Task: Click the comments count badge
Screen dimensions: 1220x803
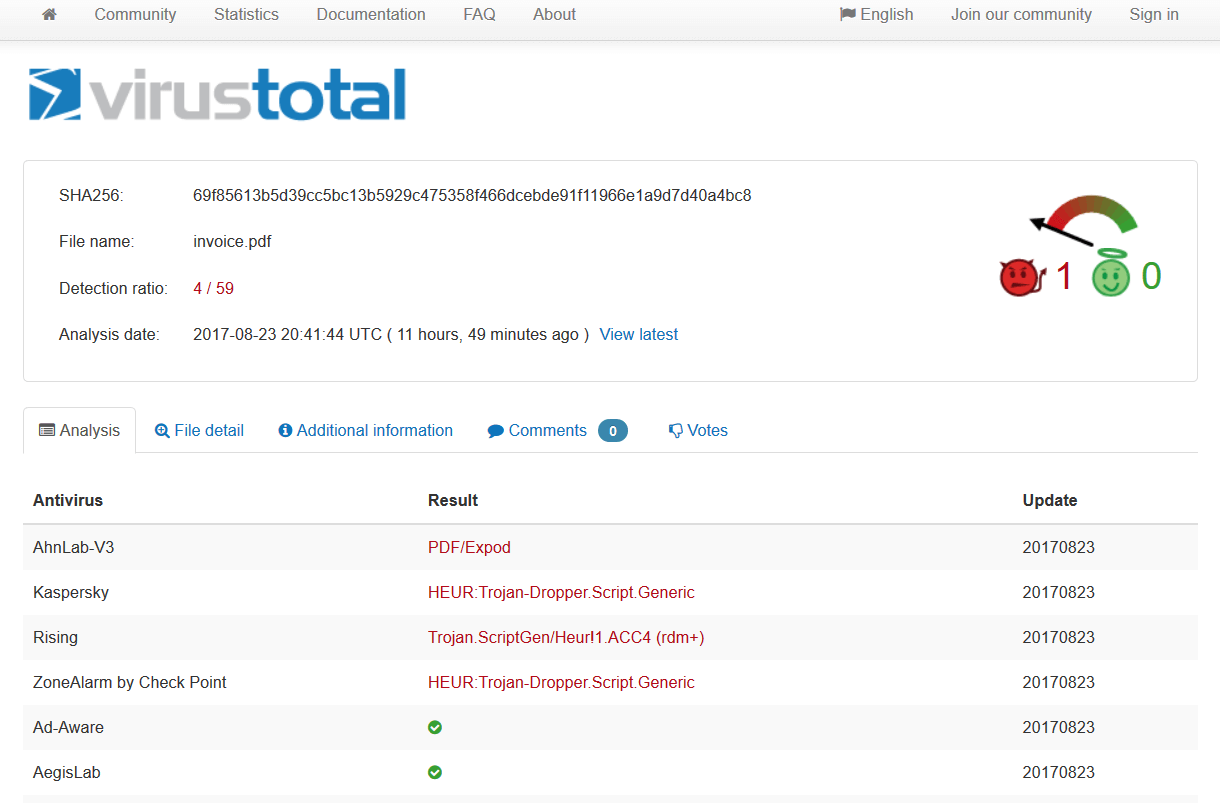Action: 612,431
